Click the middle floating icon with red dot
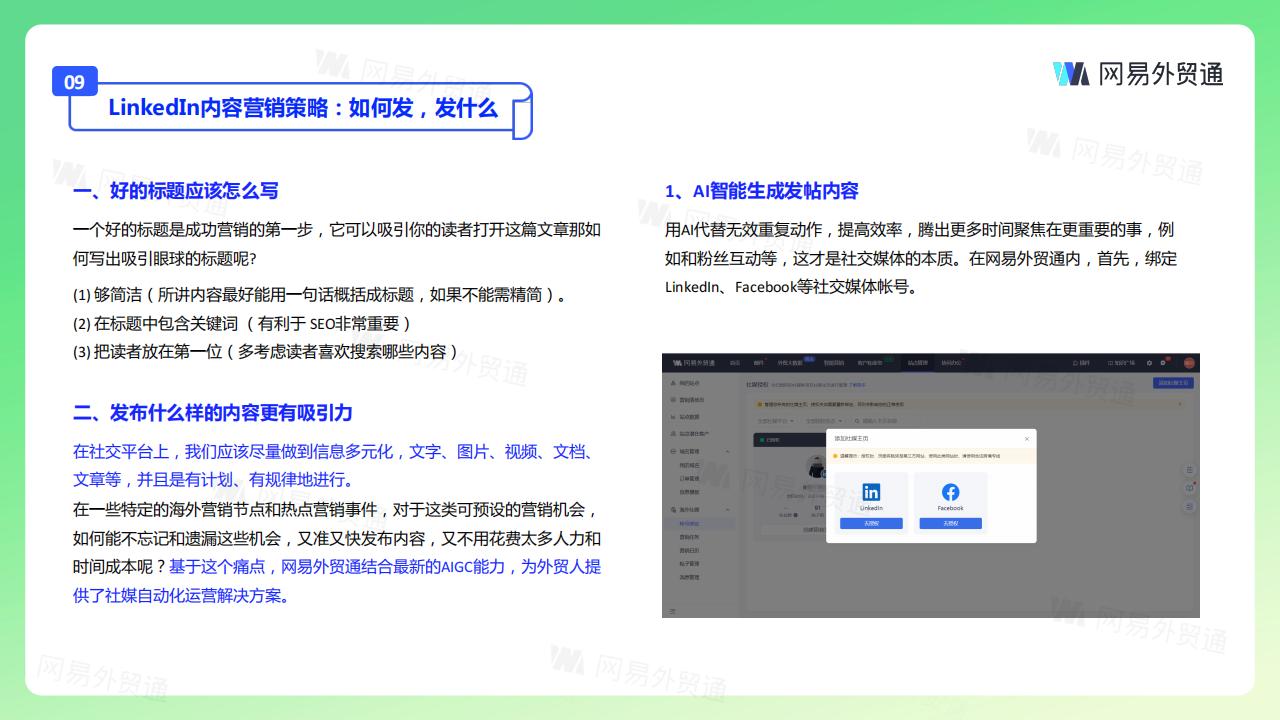 click(1189, 488)
